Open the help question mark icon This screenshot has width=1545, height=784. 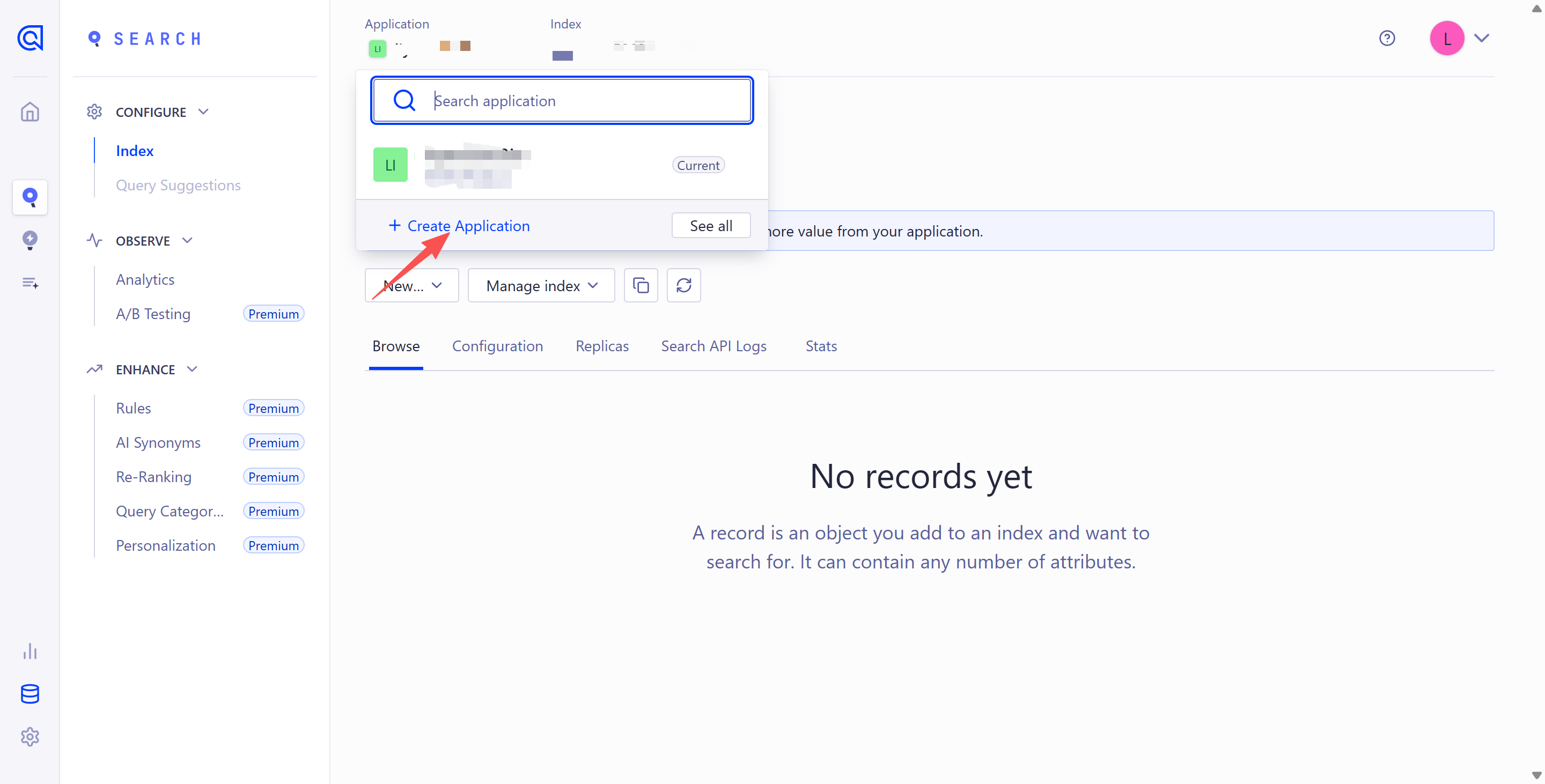tap(1387, 39)
